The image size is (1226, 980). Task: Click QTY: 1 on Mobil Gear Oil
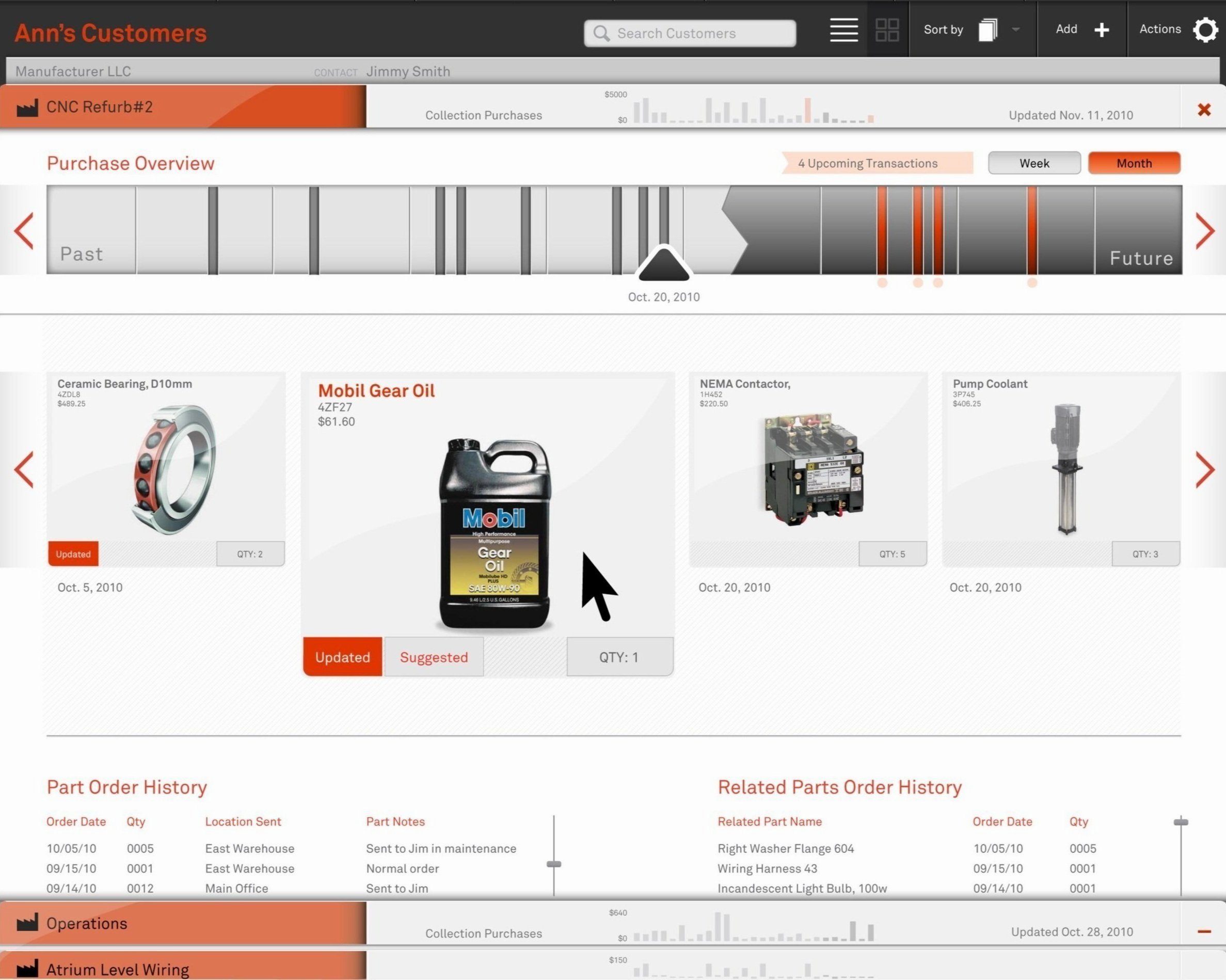pyautogui.click(x=619, y=657)
